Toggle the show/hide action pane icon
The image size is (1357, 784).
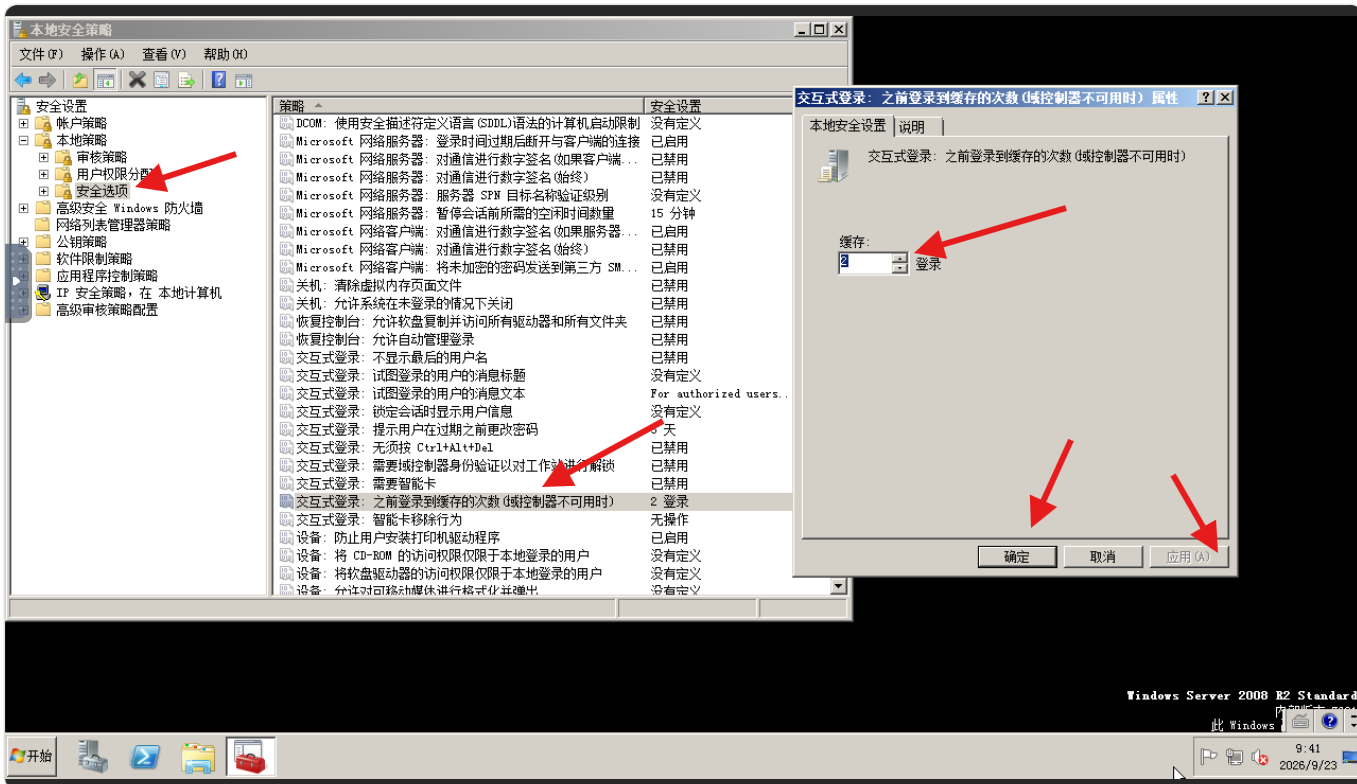(243, 80)
